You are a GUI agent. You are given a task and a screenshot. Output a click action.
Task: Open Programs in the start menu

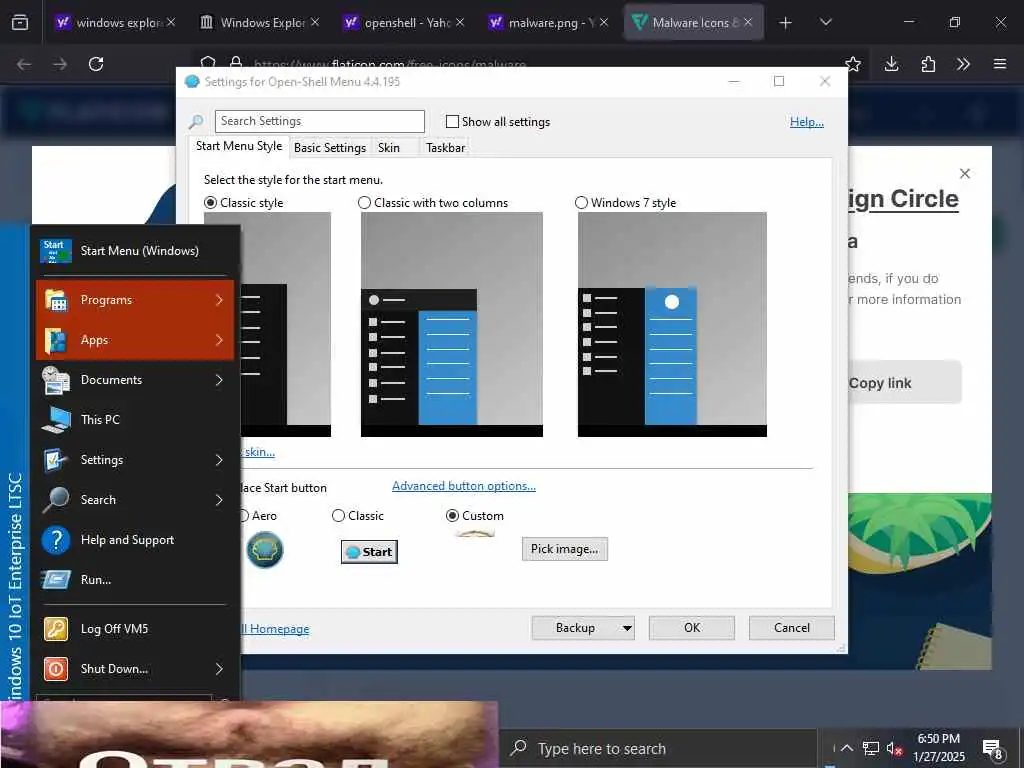(x=135, y=300)
